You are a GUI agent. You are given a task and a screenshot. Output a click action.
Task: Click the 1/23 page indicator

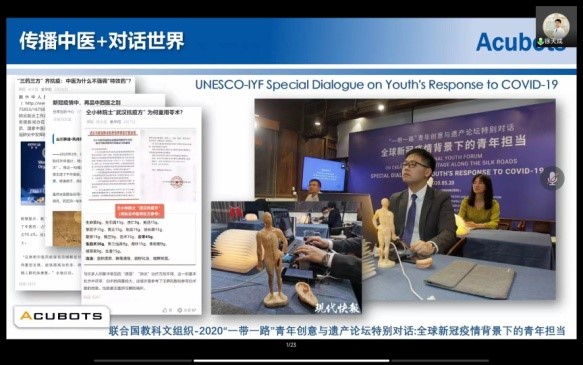(x=291, y=345)
